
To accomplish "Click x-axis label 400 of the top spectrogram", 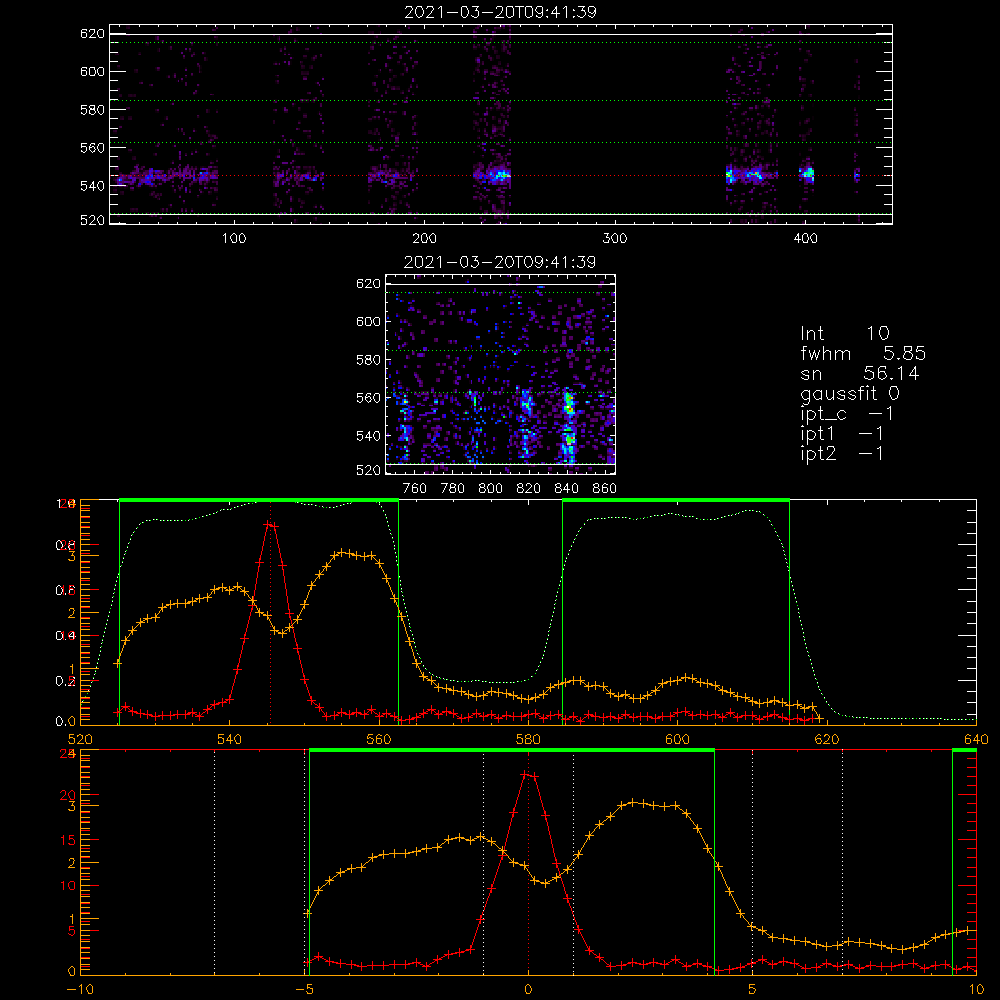I will coord(805,239).
